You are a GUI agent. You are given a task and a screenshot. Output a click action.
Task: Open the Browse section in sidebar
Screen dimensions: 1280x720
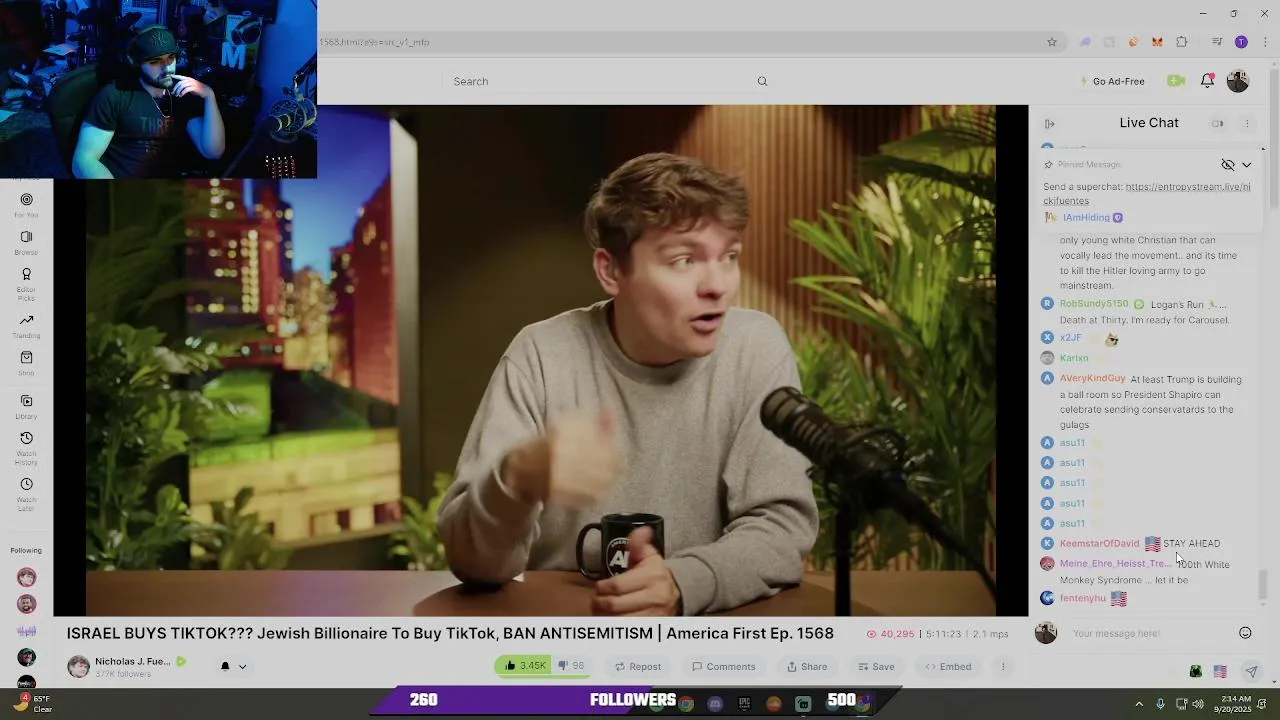pos(26,237)
